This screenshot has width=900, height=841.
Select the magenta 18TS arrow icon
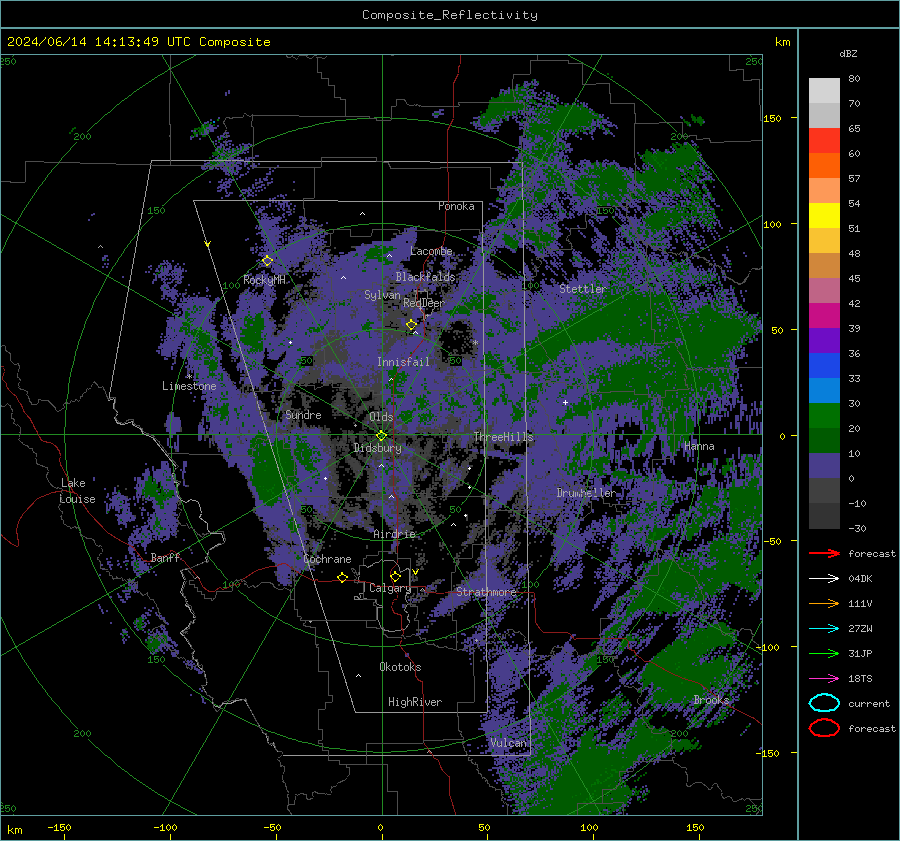tap(824, 679)
